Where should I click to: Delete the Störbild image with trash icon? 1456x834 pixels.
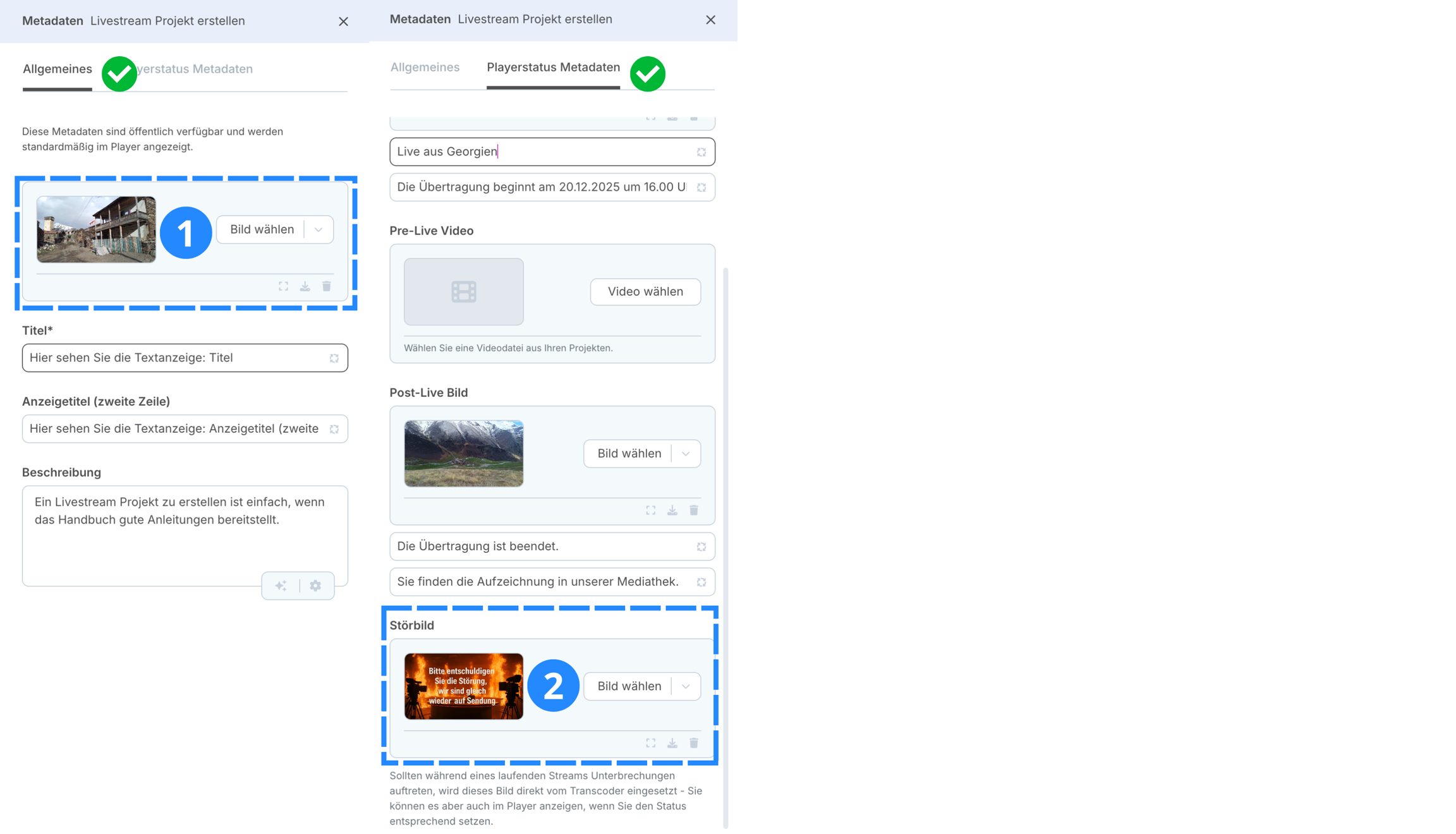[x=694, y=743]
